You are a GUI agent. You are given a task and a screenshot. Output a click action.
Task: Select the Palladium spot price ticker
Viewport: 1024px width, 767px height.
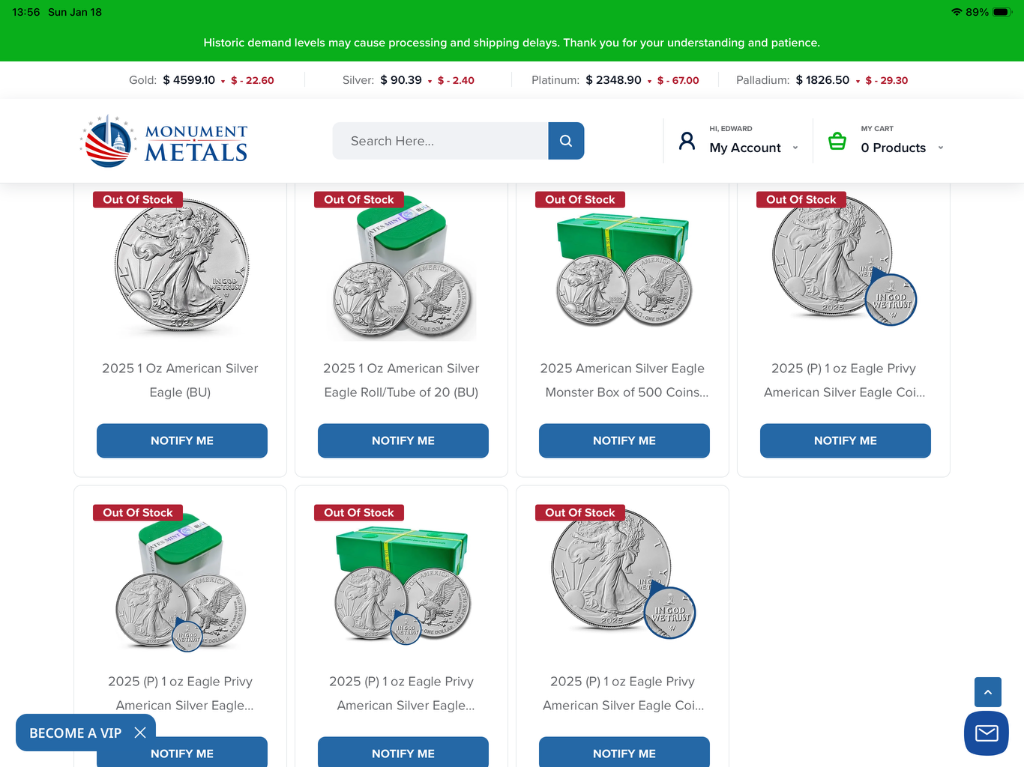point(821,80)
